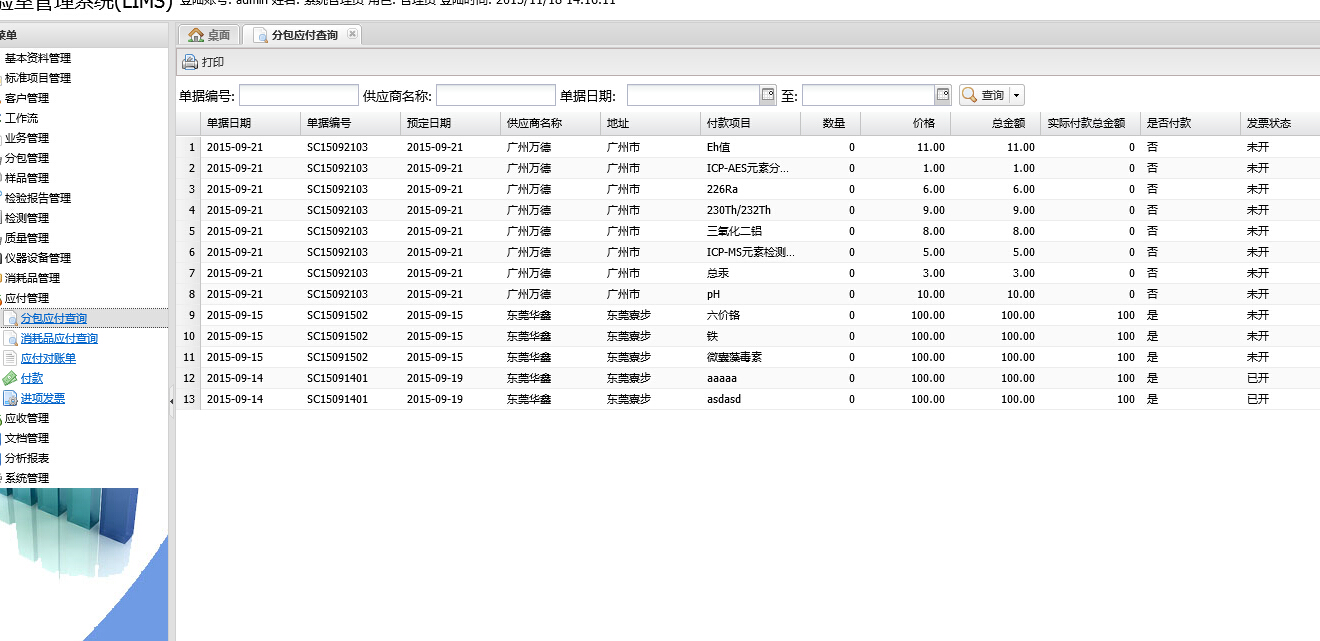
Task: Click the 查询 search button
Action: pyautogui.click(x=983, y=95)
